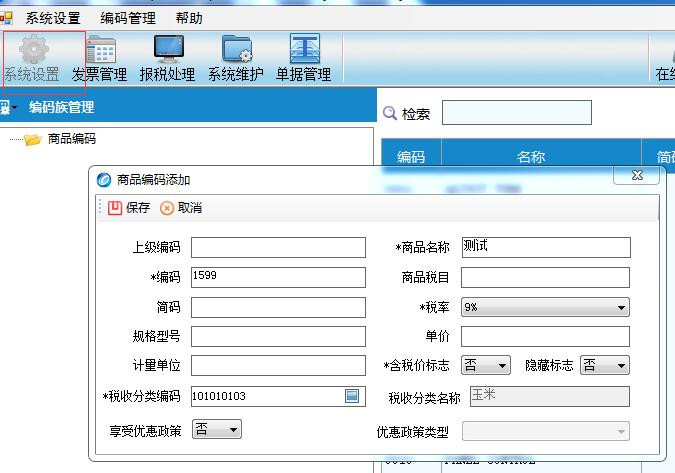Screen dimensions: 675x473
Task: Click the 保存 save icon in dialog
Action: pyautogui.click(x=115, y=208)
